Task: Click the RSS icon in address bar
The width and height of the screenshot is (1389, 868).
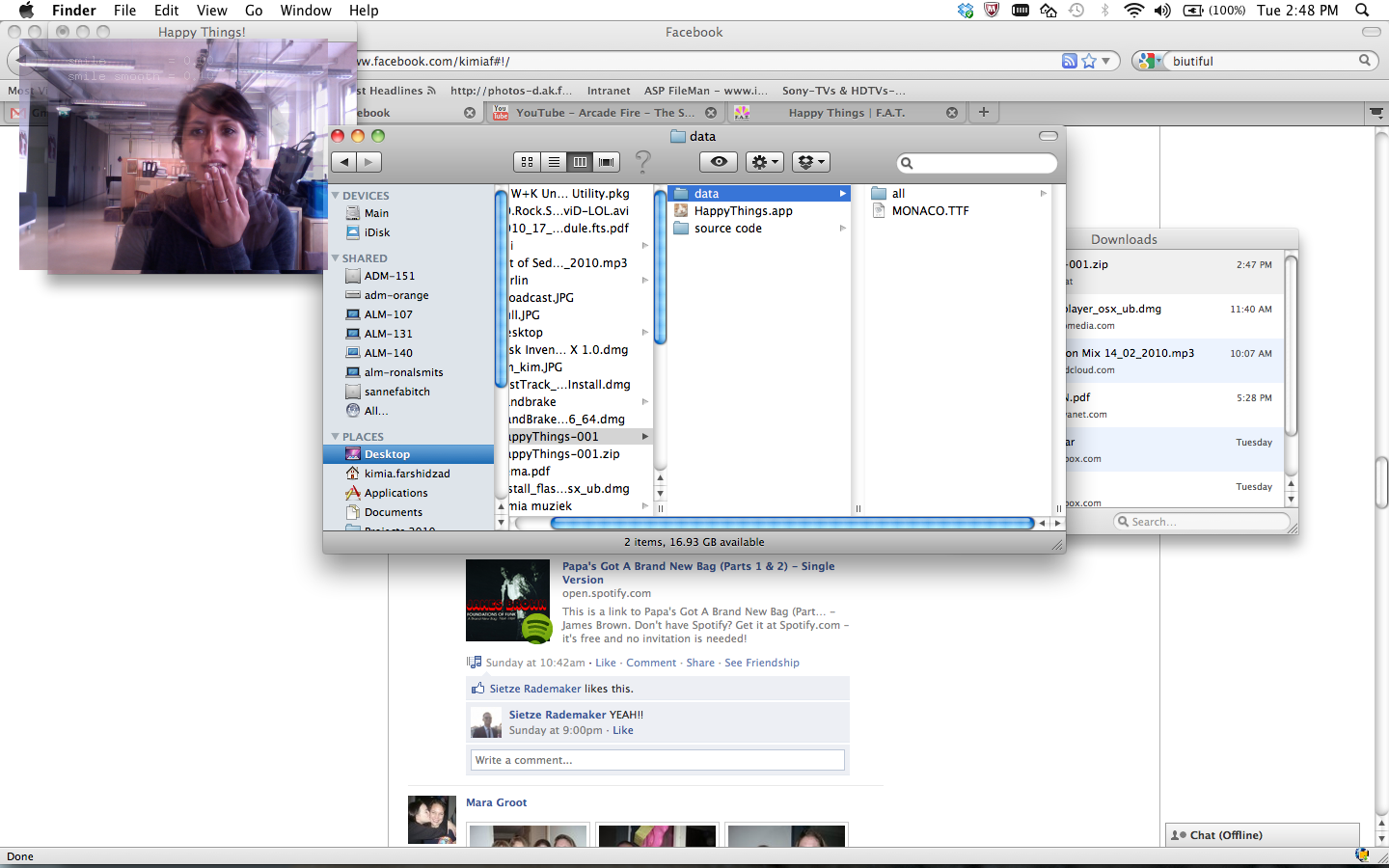Action: point(1069,61)
